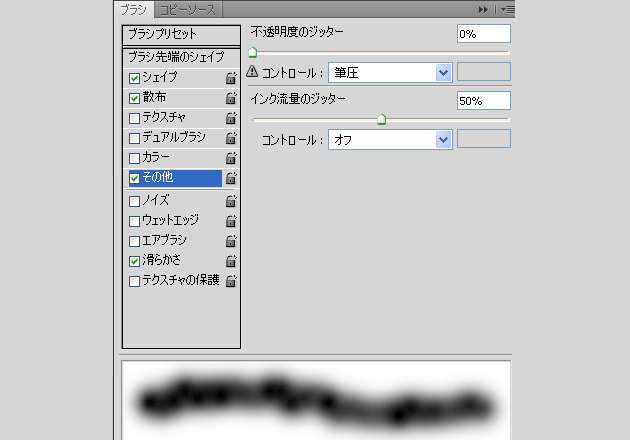
Task: Click the インク流量のジッター slider handle
Action: [x=381, y=120]
